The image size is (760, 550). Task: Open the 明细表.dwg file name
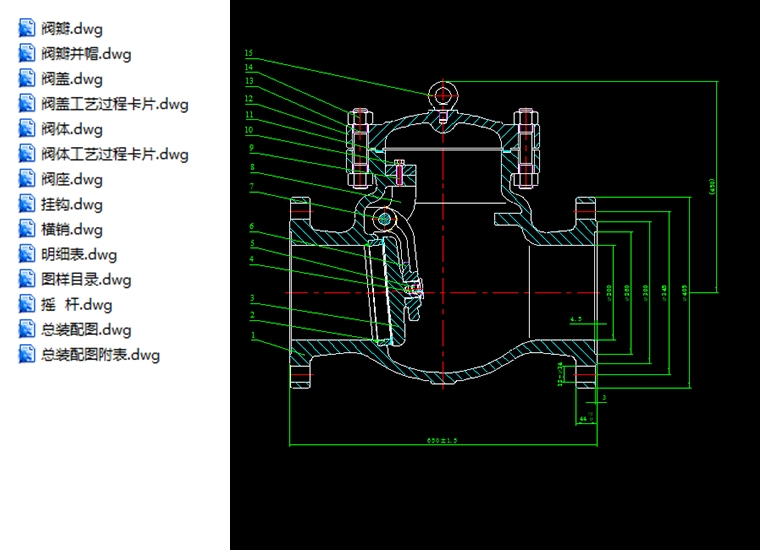pos(79,254)
